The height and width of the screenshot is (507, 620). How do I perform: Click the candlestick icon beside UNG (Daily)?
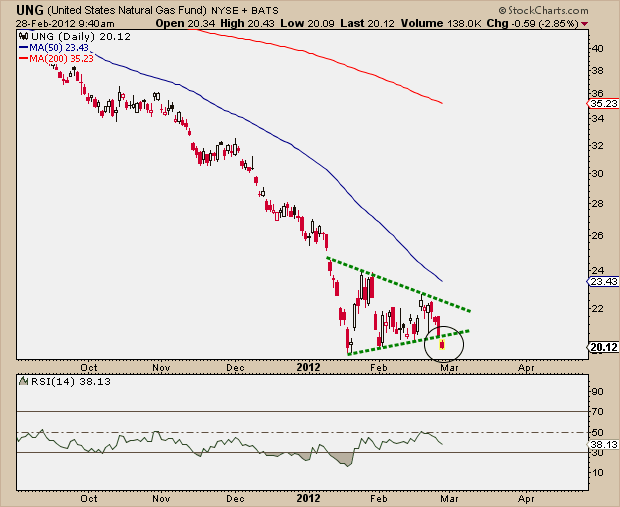(x=23, y=37)
